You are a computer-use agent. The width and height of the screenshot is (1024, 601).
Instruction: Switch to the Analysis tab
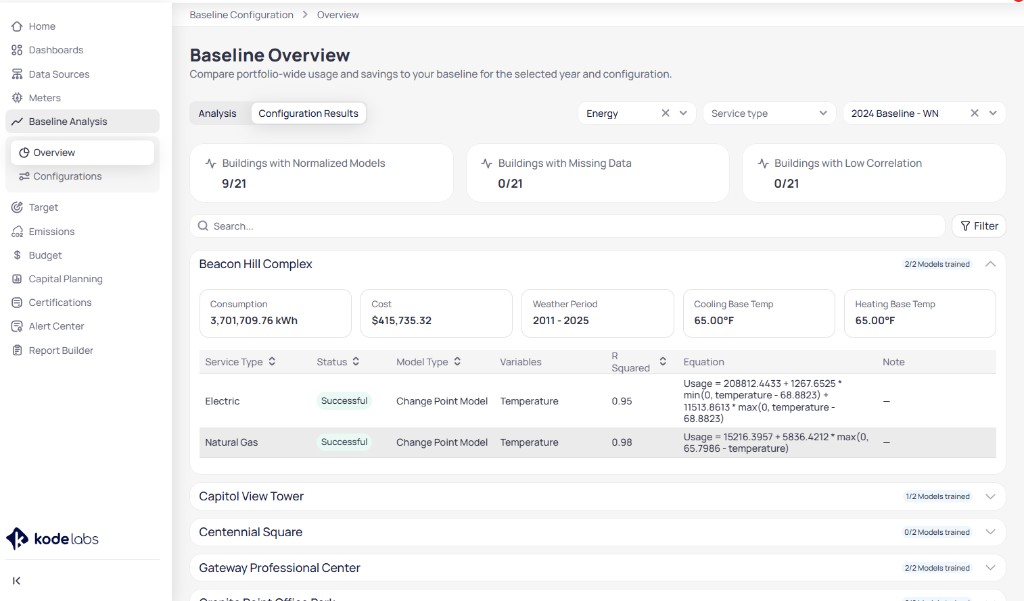[217, 114]
